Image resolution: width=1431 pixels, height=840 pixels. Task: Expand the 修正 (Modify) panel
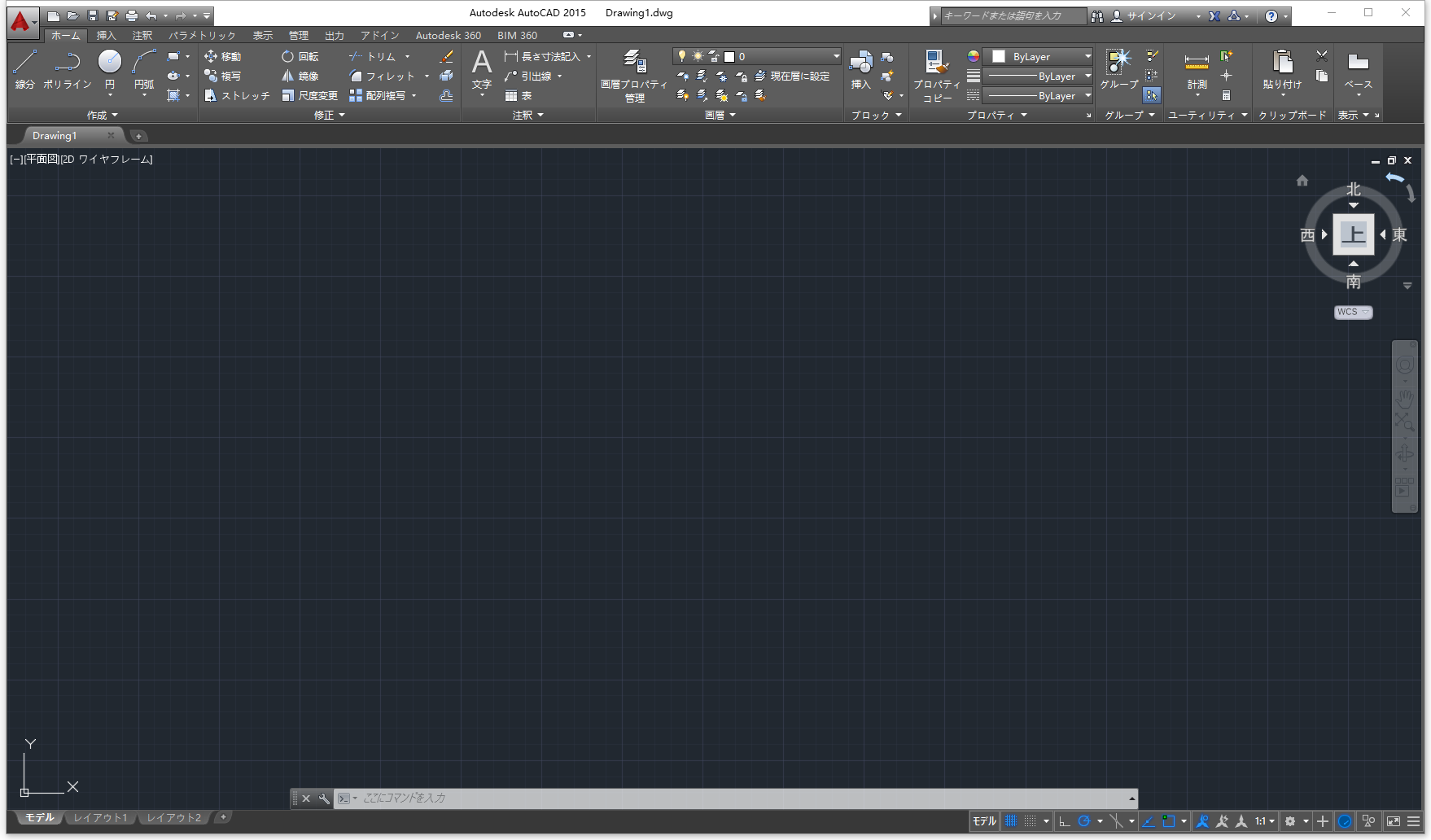coord(330,115)
